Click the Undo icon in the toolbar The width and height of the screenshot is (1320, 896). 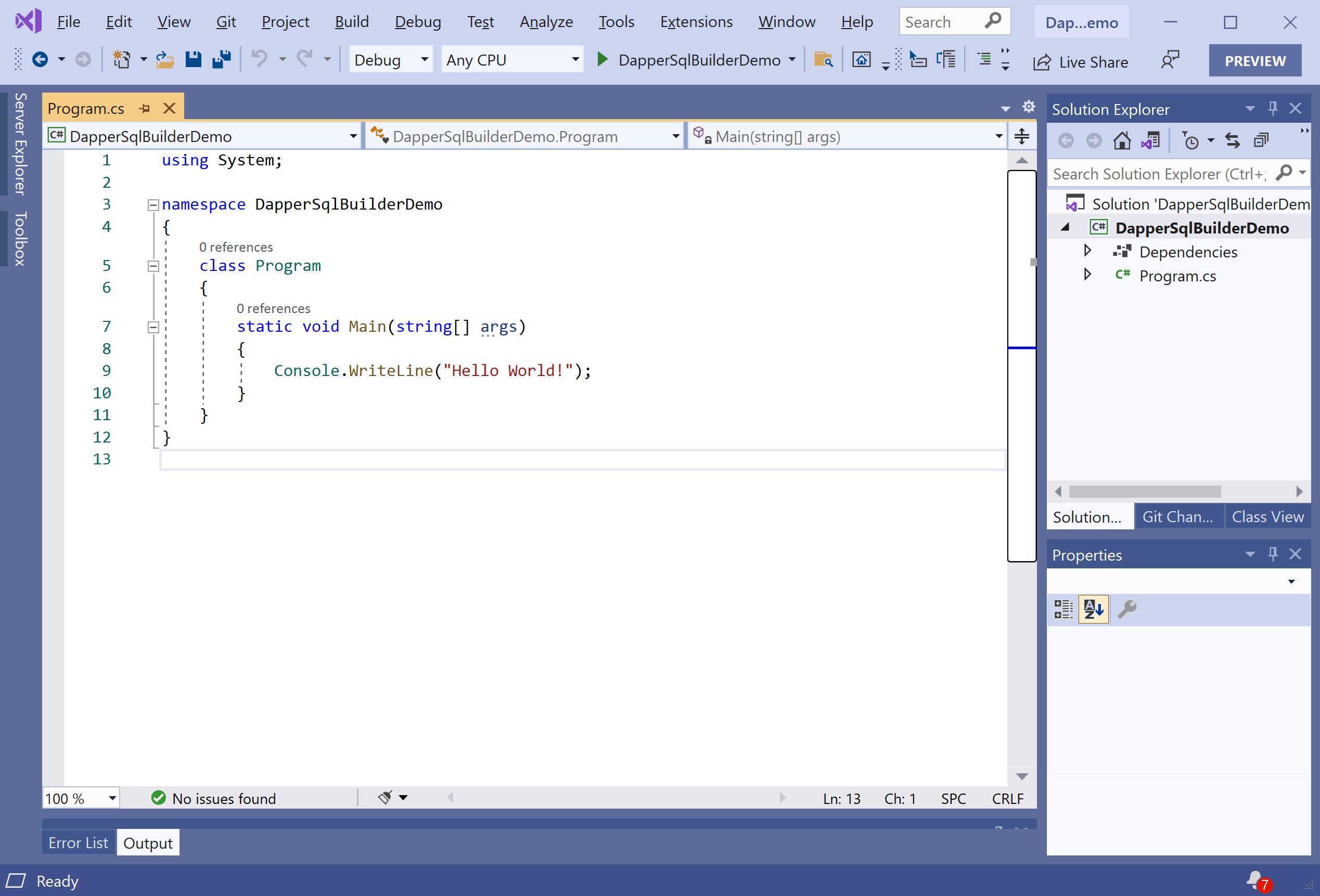click(260, 59)
